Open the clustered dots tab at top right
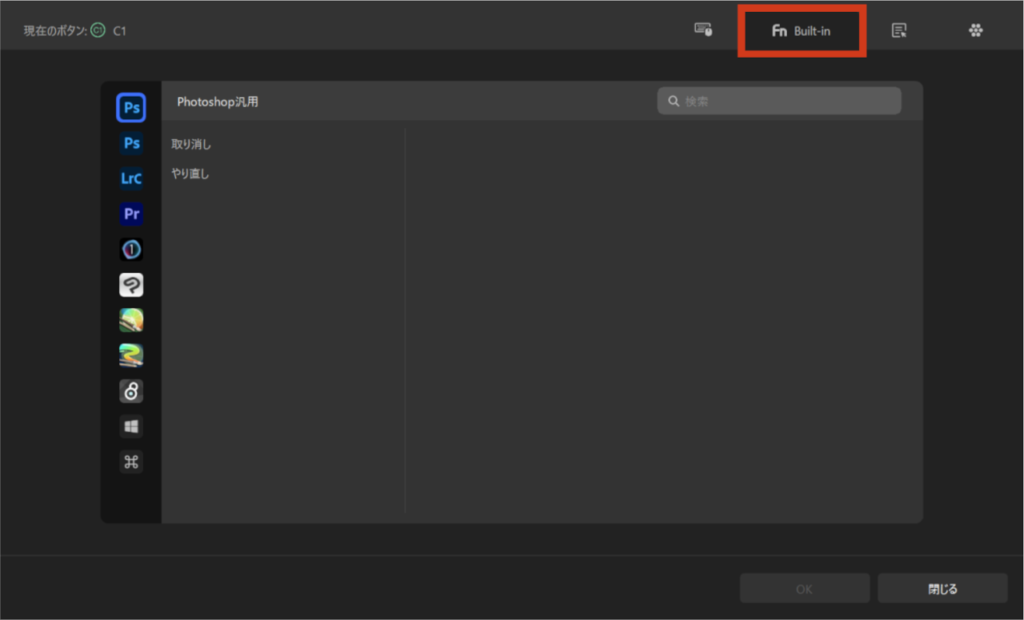The image size is (1024, 620). pos(976,31)
